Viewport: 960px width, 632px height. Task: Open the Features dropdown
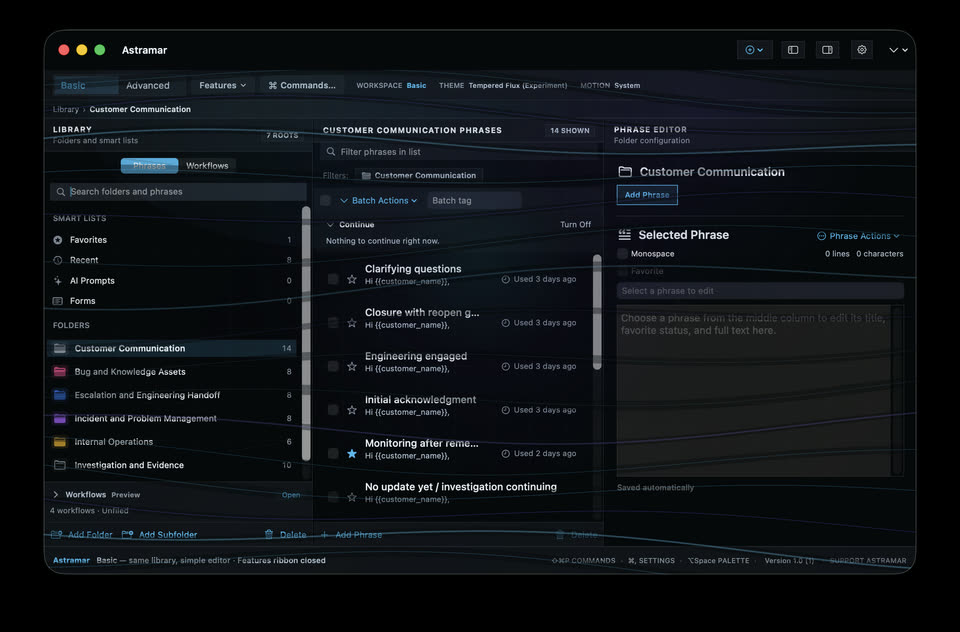click(x=222, y=86)
